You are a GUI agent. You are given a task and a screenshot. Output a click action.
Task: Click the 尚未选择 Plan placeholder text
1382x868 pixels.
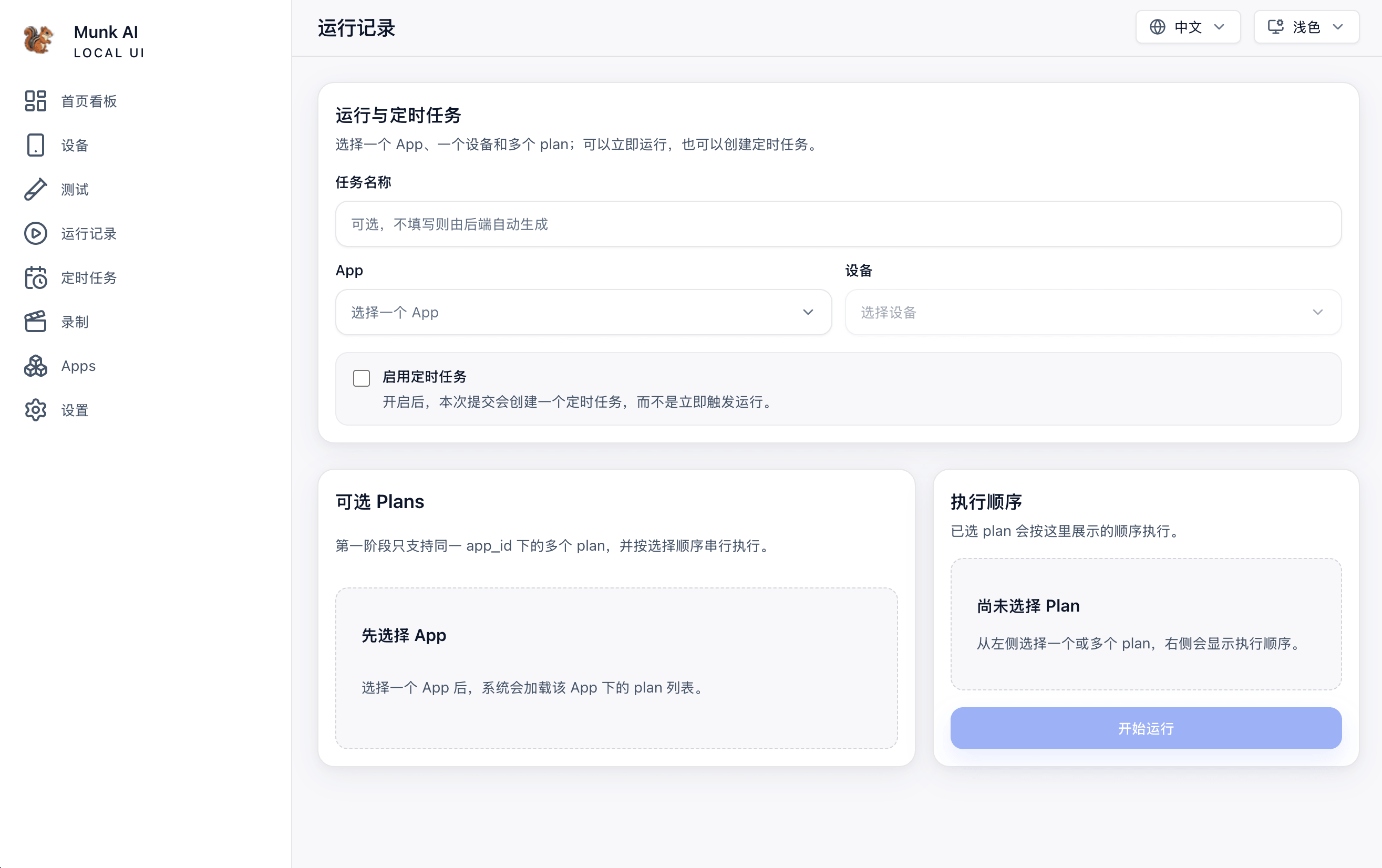coord(1028,606)
